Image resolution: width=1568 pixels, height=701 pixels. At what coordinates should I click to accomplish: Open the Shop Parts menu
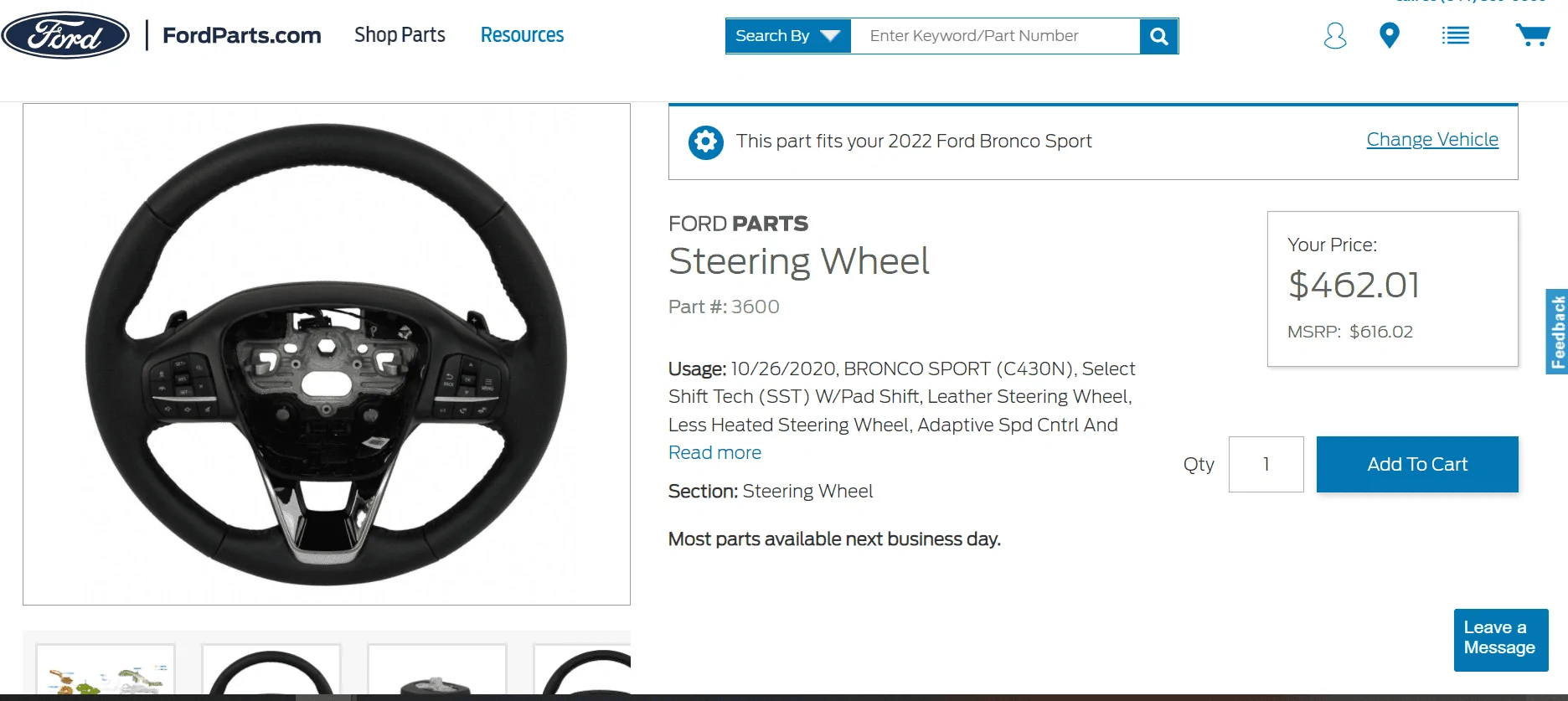(x=400, y=35)
